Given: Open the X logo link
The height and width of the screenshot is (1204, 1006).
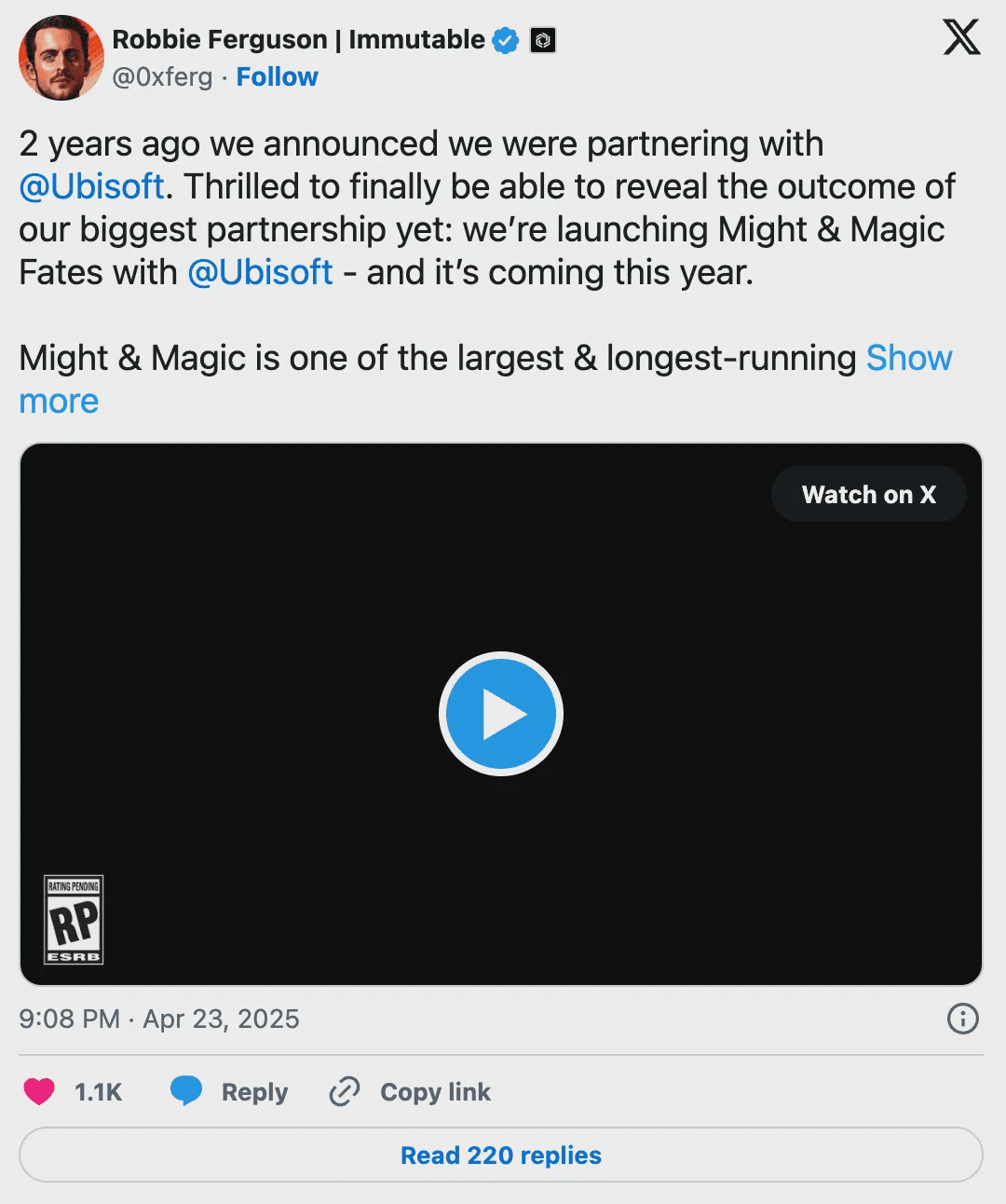Looking at the screenshot, I should click(961, 39).
